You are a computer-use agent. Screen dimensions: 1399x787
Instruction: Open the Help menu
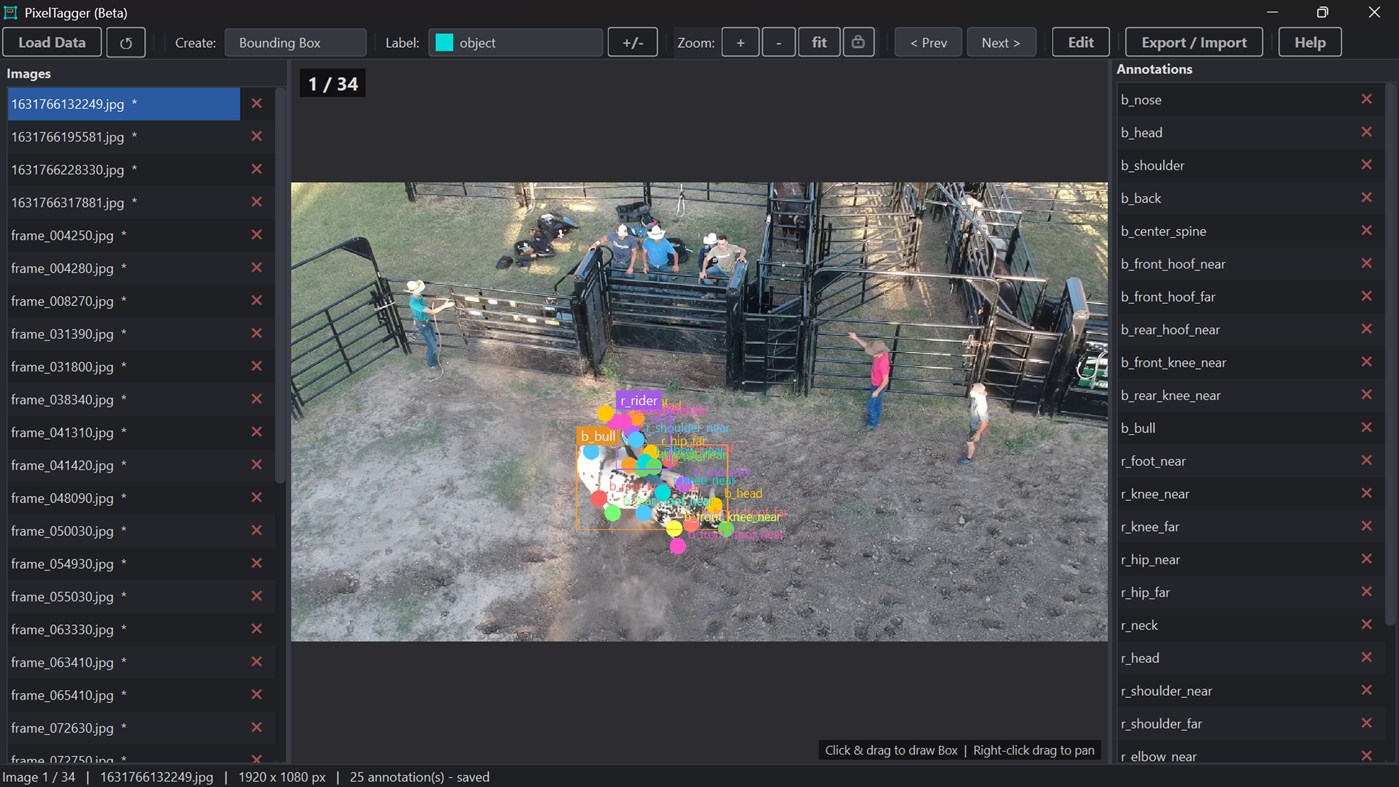click(x=1310, y=43)
